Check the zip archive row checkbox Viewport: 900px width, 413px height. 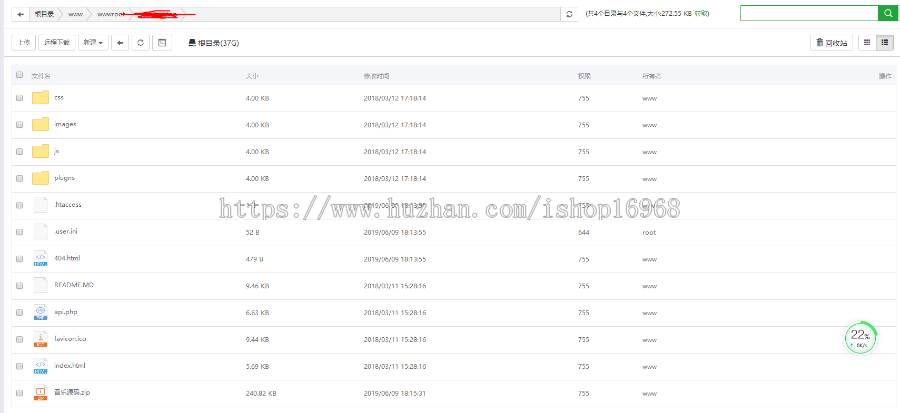click(20, 393)
